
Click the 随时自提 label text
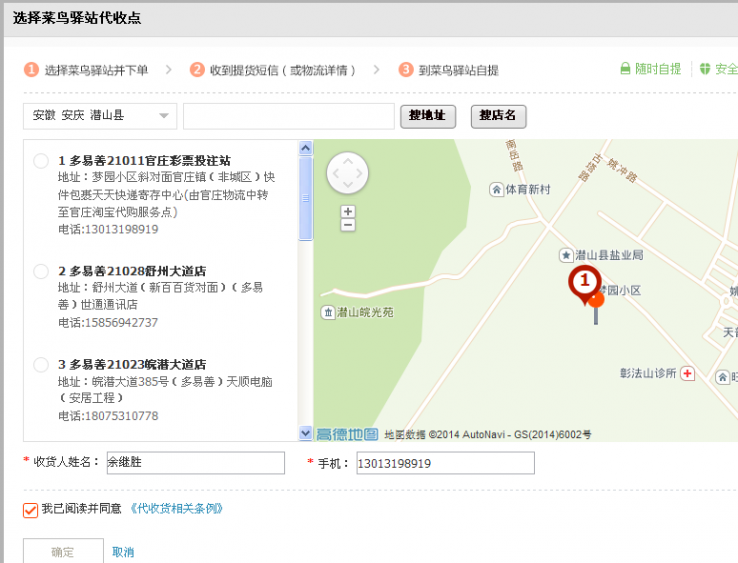(658, 69)
